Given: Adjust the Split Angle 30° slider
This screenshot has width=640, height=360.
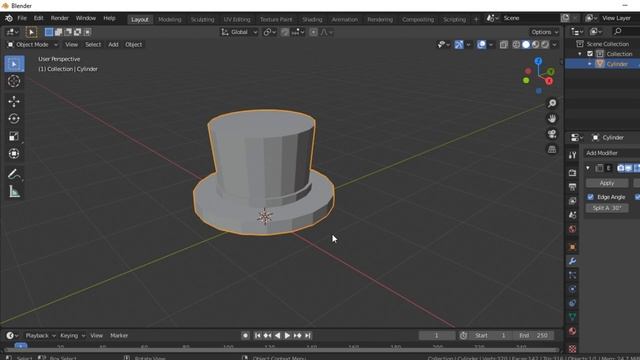Looking at the screenshot, I should [x=607, y=208].
